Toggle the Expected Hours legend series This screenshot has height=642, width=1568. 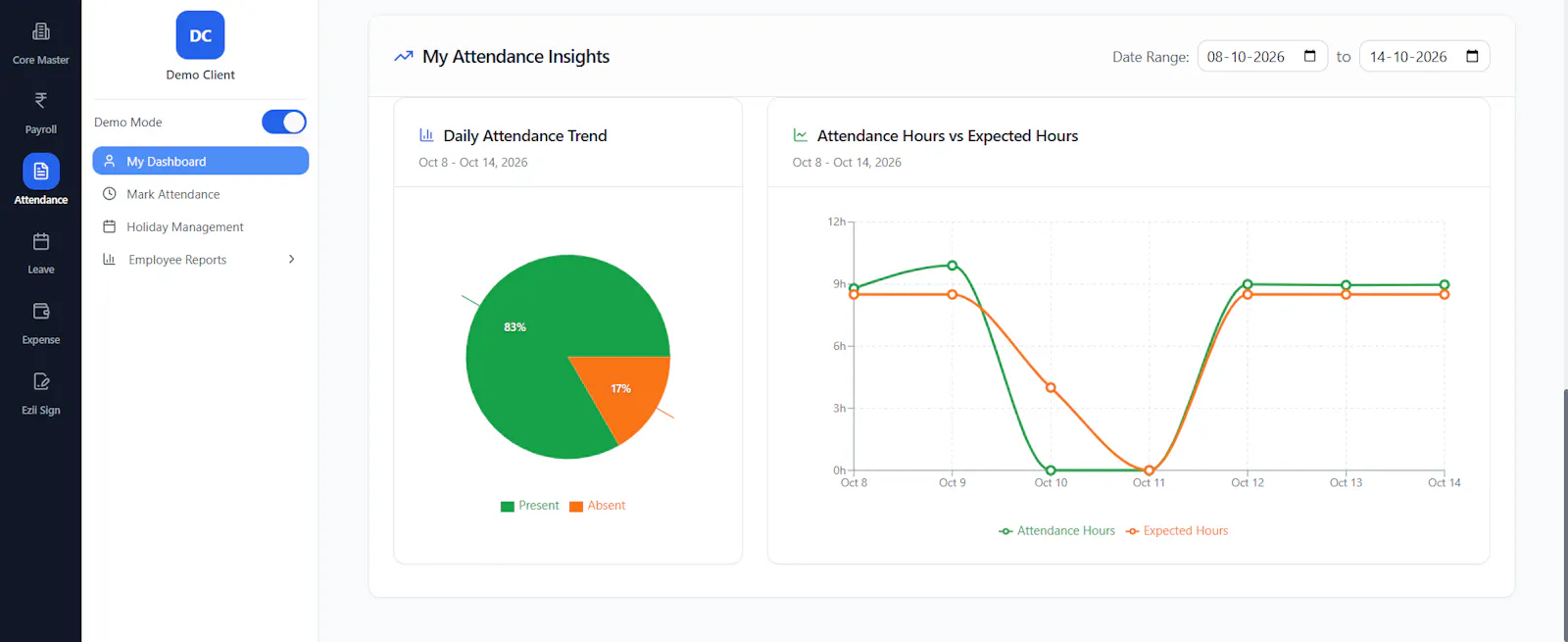[x=1177, y=531]
